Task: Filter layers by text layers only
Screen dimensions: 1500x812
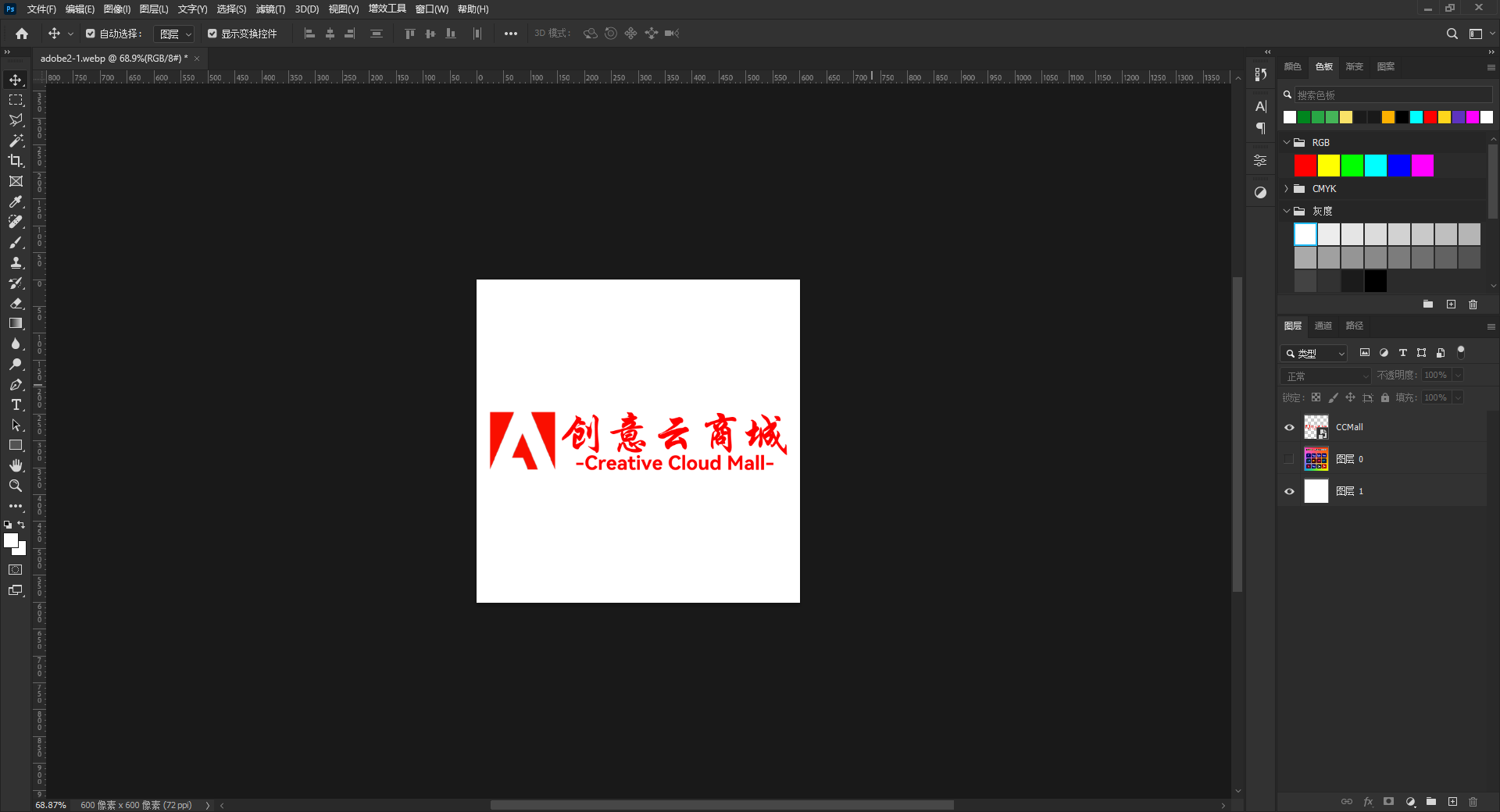Action: point(1402,353)
